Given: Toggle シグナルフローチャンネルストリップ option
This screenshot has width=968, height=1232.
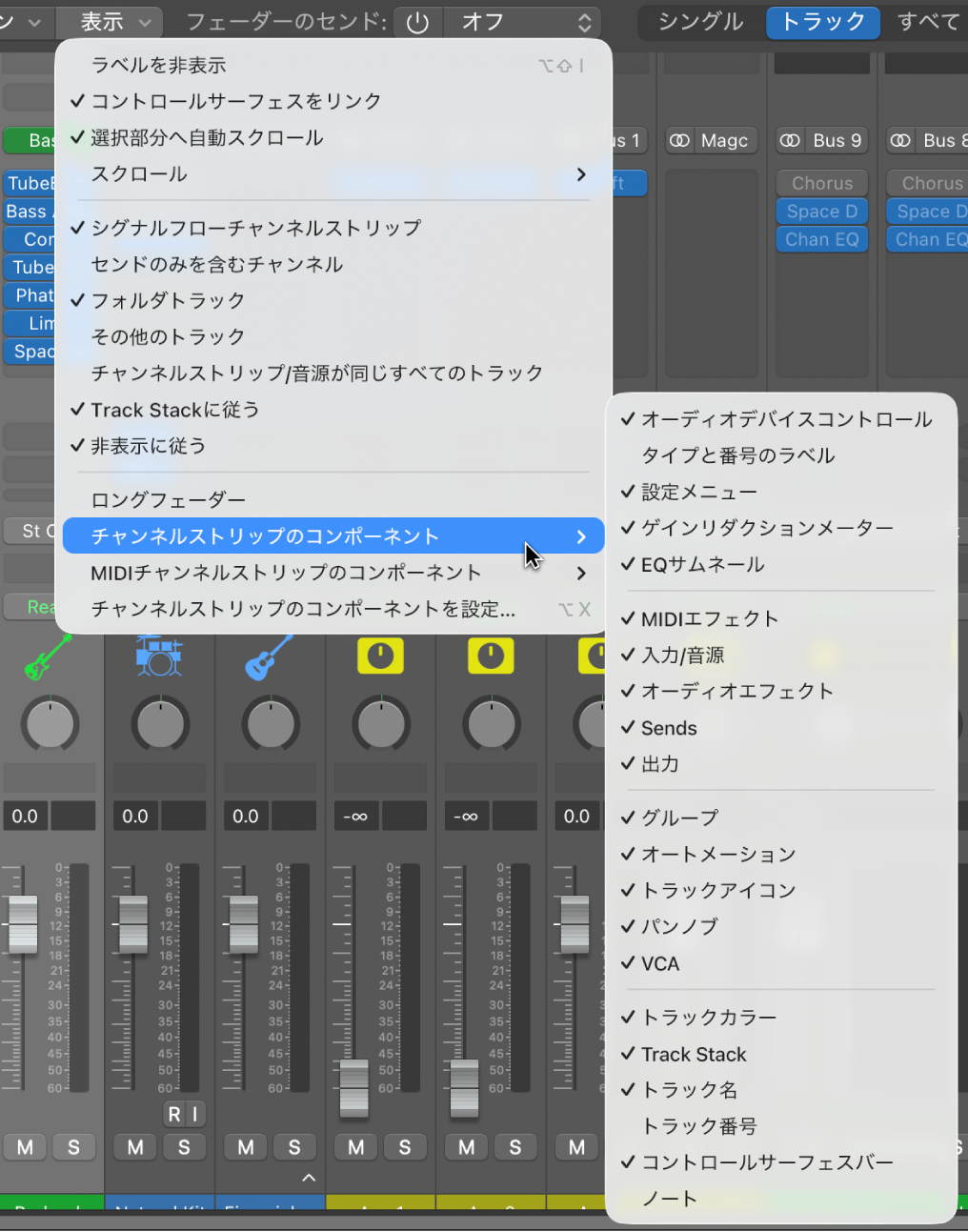Looking at the screenshot, I should (x=333, y=228).
